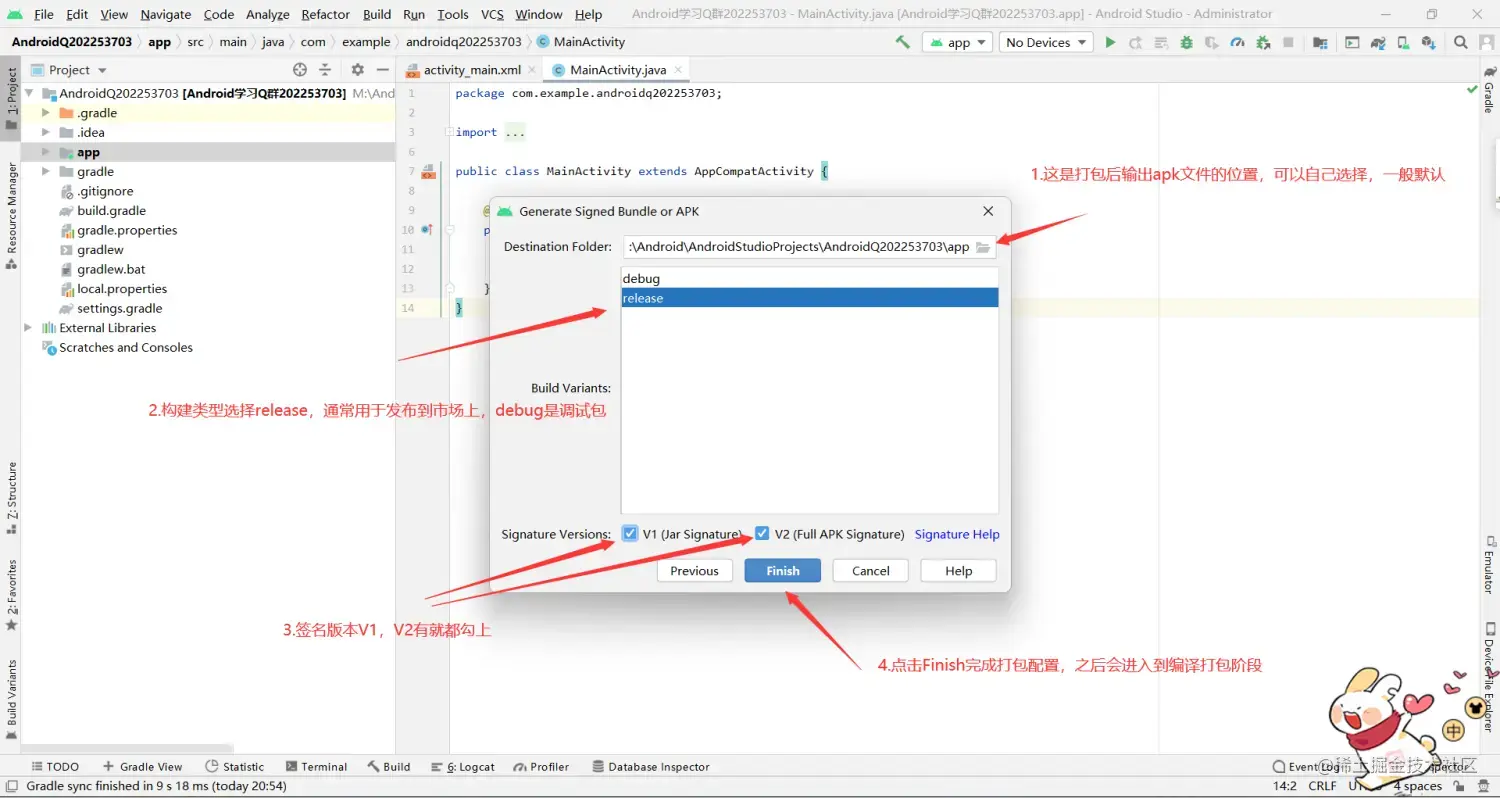Screen dimensions: 1500x798
Task: Expand External Libraries node
Action: point(28,327)
